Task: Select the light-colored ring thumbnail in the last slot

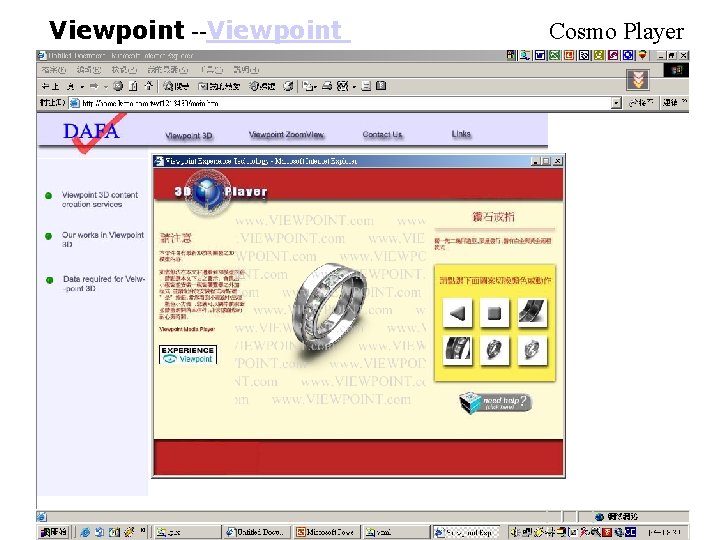Action: point(532,350)
